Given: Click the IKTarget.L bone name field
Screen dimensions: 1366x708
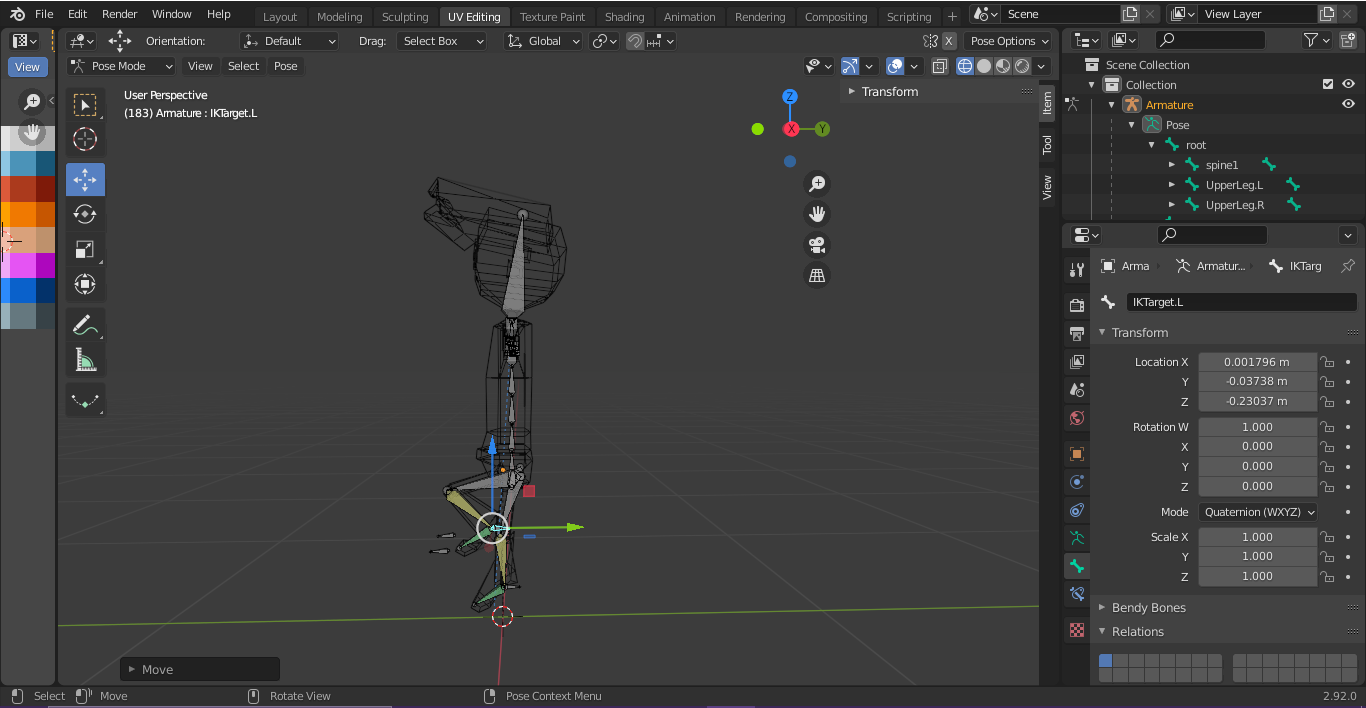Looking at the screenshot, I should click(x=1241, y=302).
